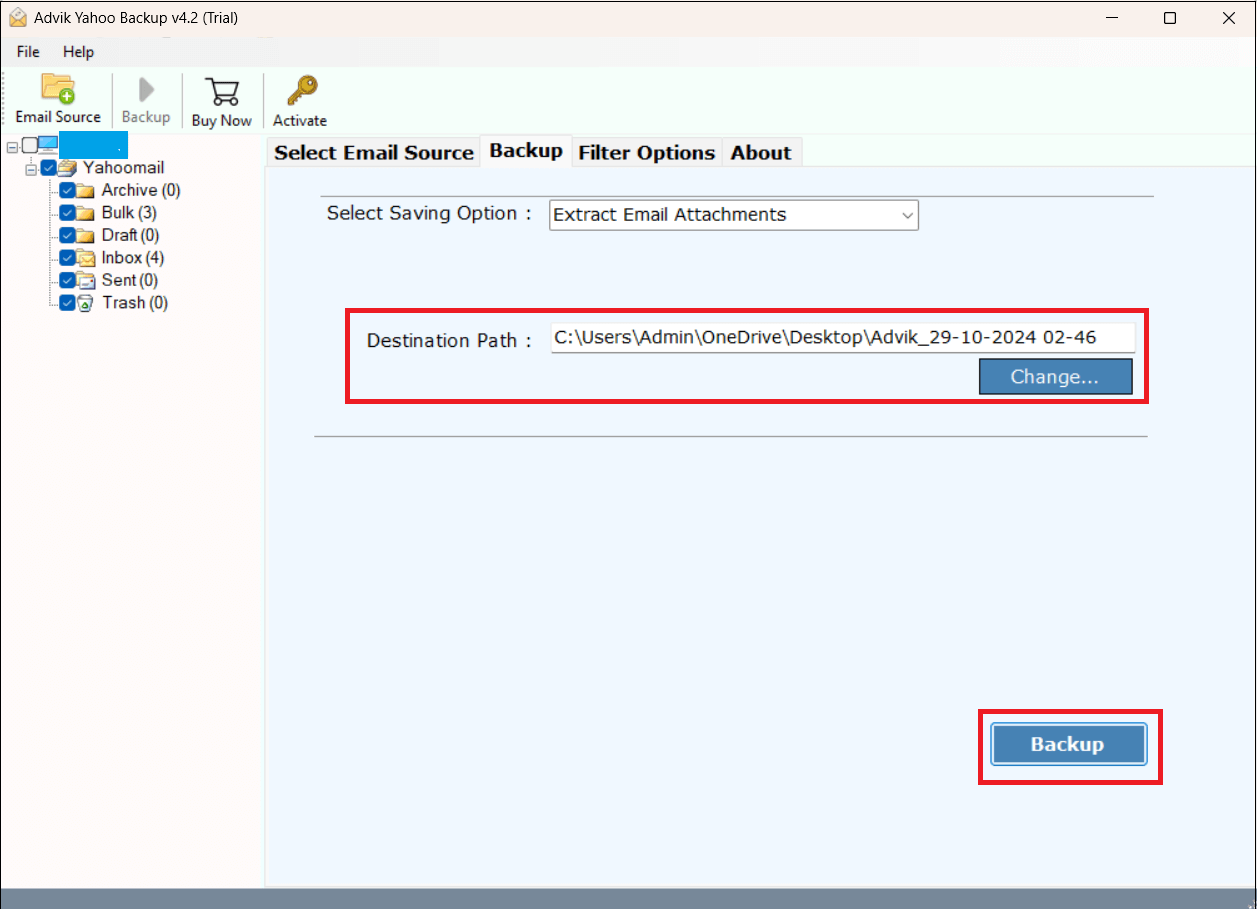This screenshot has width=1257, height=909.
Task: Uncheck the Draft (0) checkbox
Action: 67,235
